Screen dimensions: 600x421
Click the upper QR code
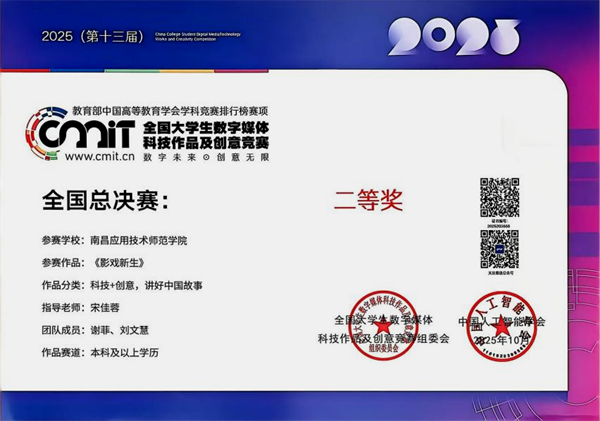[x=499, y=197]
